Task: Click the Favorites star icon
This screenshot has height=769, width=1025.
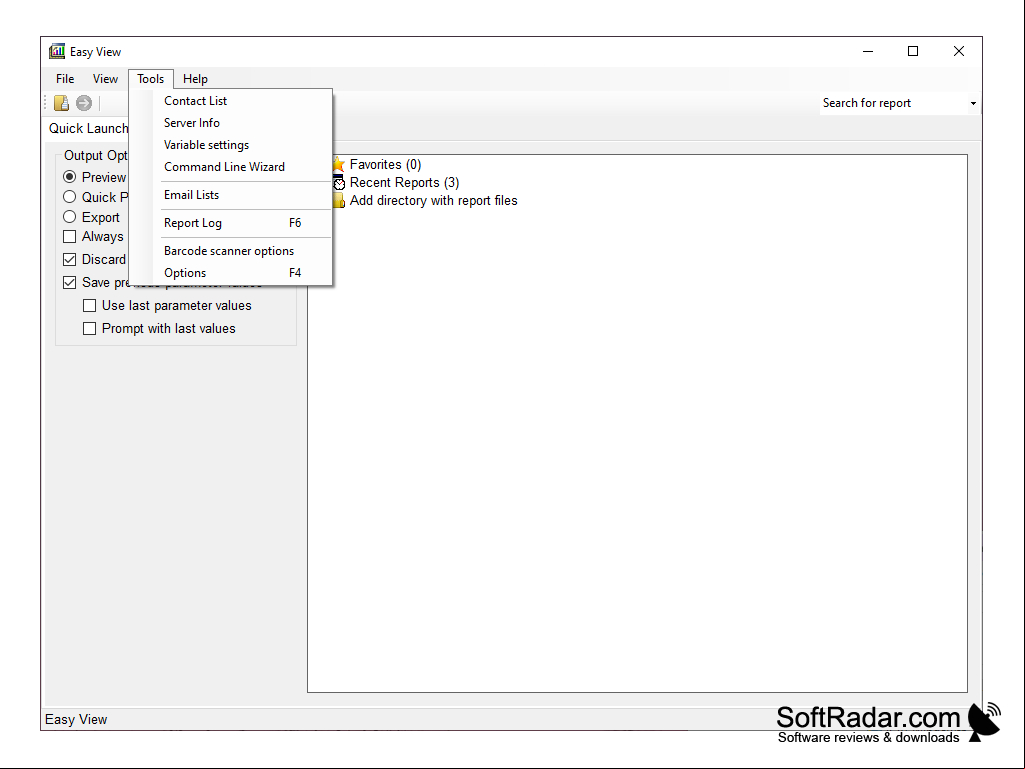Action: 339,164
